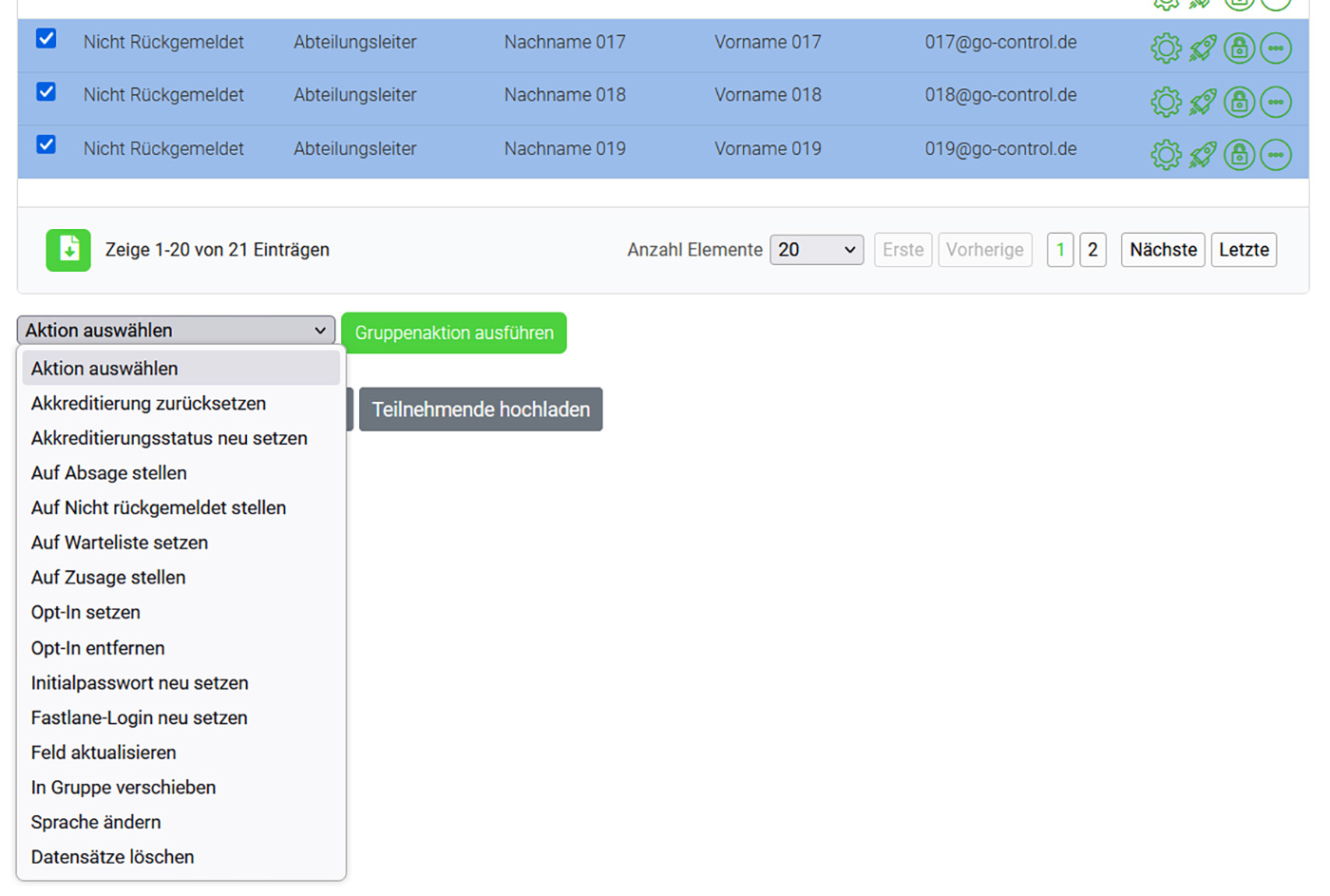The width and height of the screenshot is (1330, 896).
Task: Collapse the Aktion auswählen dropdown
Action: click(x=176, y=330)
